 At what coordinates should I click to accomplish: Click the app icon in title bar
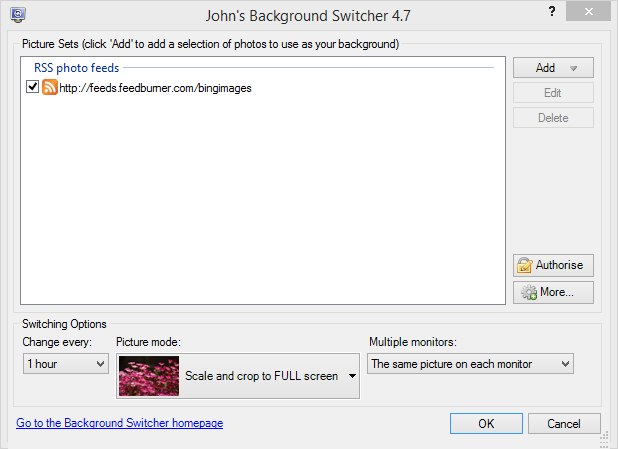tap(18, 15)
